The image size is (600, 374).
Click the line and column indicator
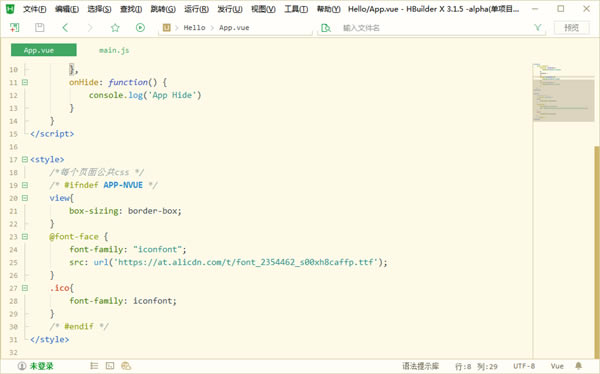(x=476, y=366)
